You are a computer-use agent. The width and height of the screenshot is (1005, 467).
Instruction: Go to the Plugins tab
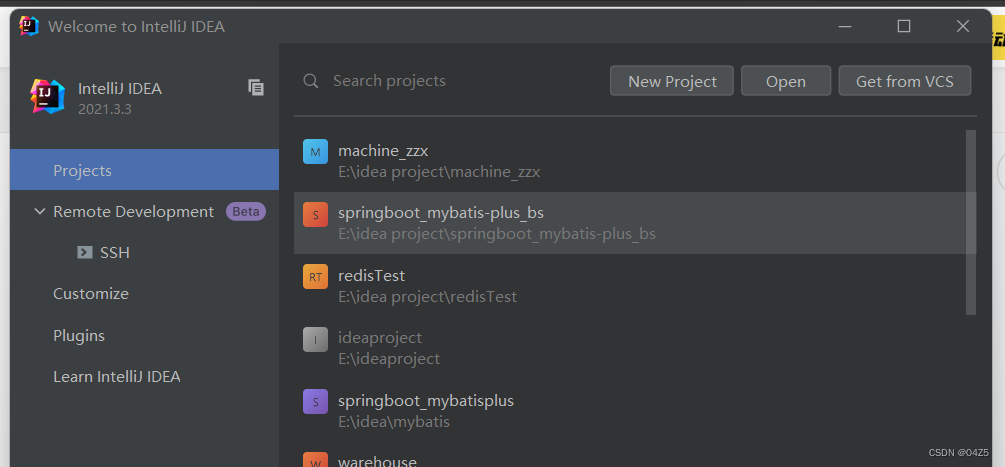(x=79, y=336)
